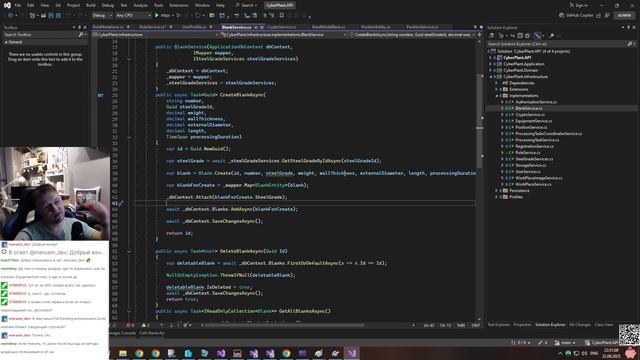Click the Search box in title bar
640x360 pixels.
247,5
